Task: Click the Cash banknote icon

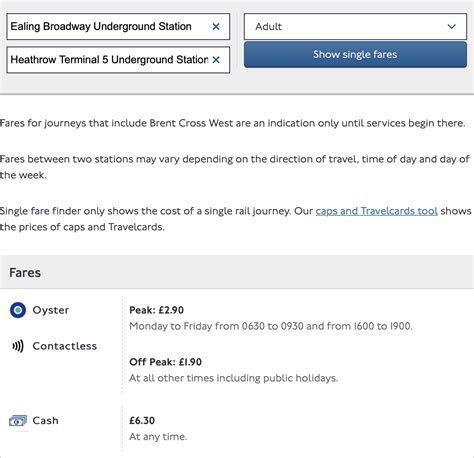Action: (x=18, y=421)
